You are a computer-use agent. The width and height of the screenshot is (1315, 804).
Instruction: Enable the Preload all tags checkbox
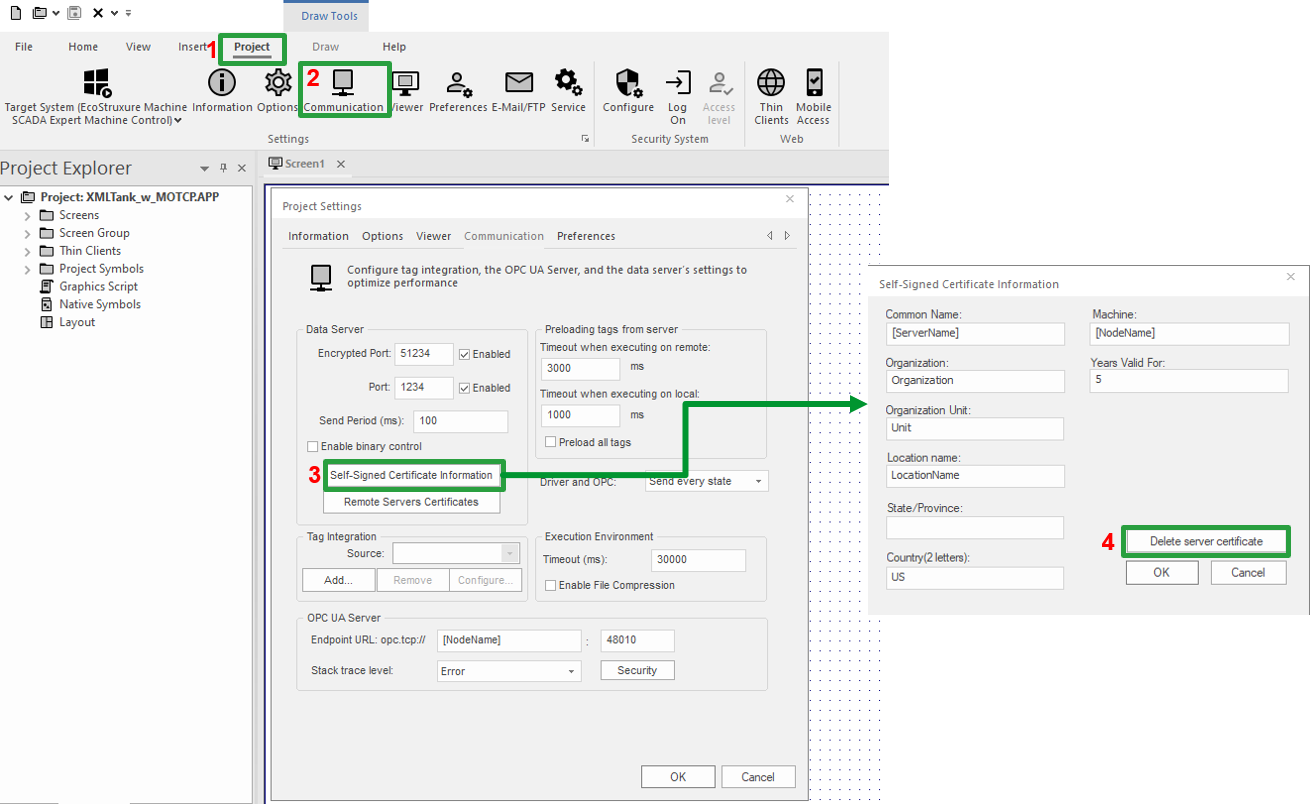(x=551, y=442)
